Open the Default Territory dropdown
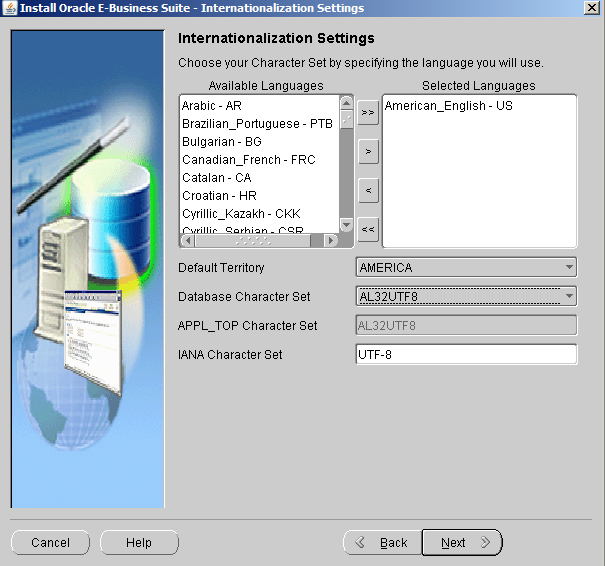 [x=467, y=267]
